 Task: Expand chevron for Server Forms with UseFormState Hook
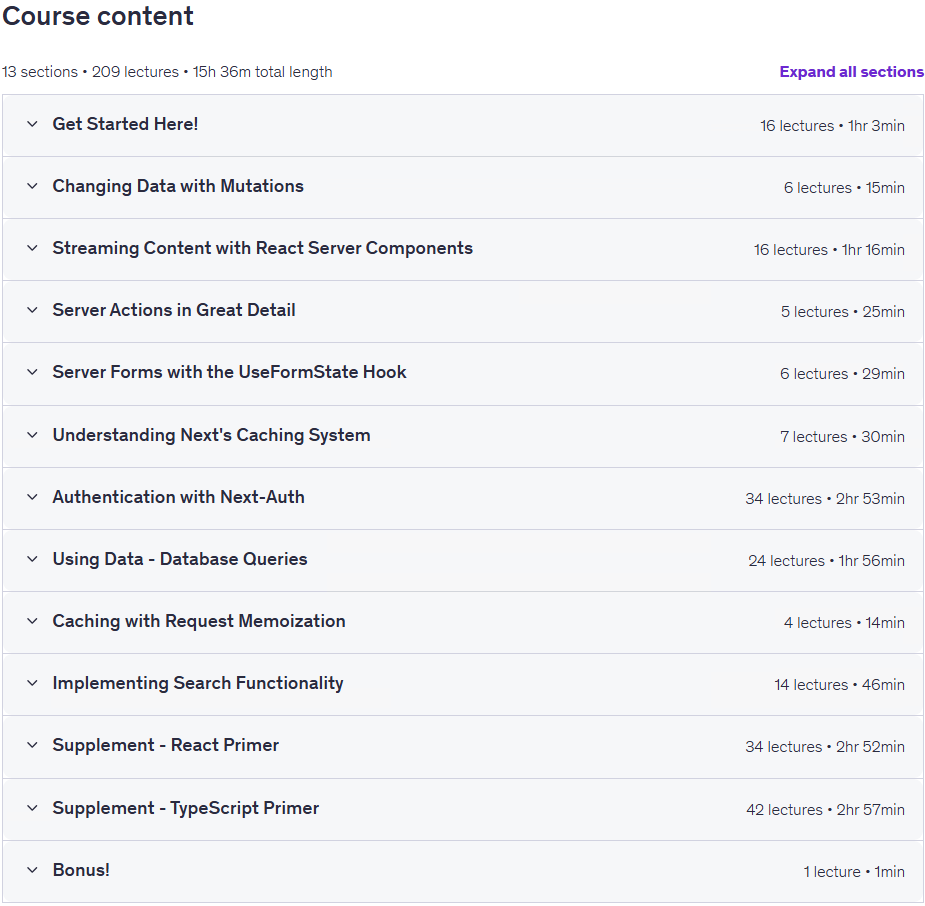(x=32, y=372)
